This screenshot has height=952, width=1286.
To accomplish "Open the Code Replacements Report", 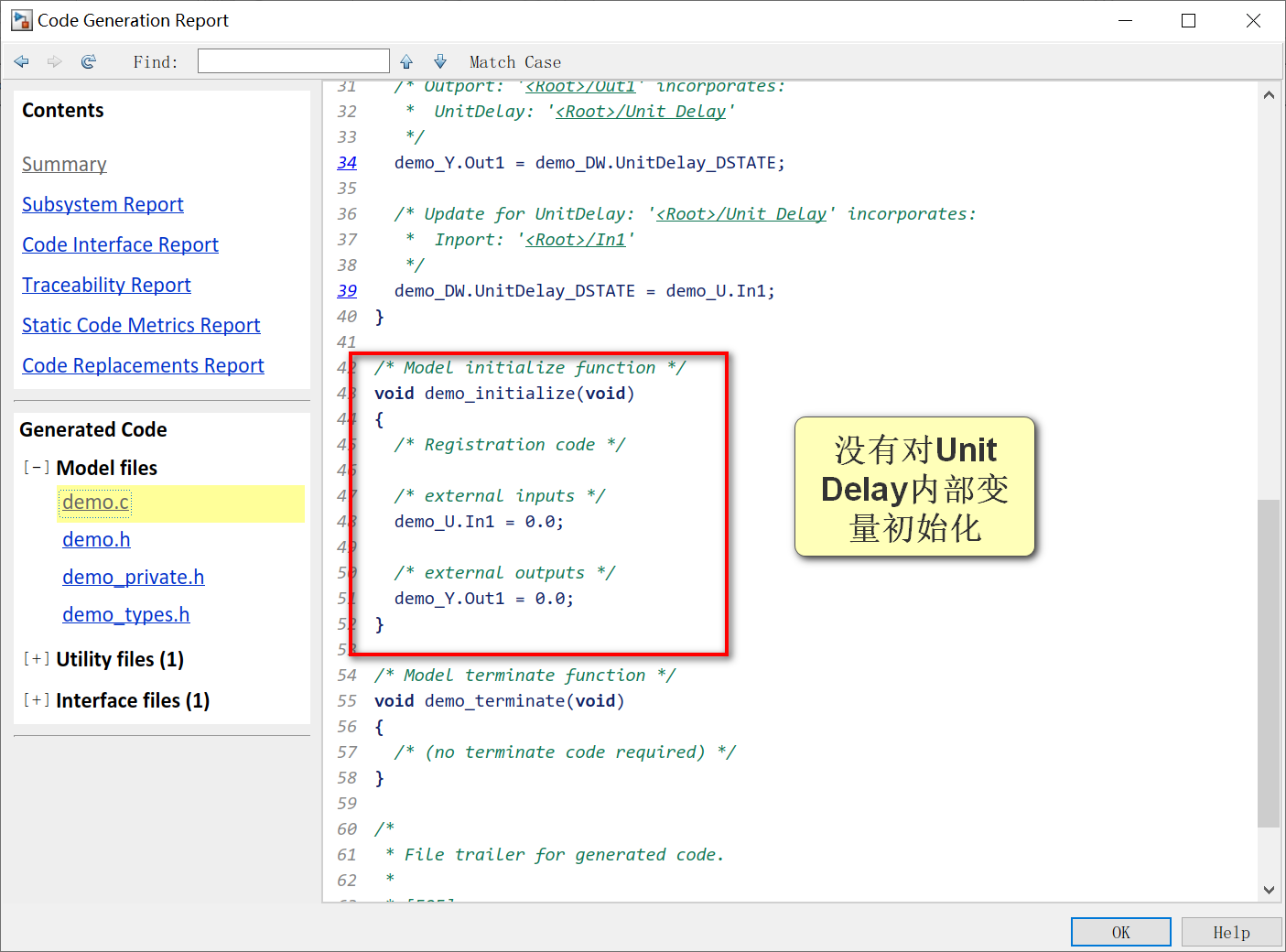I will coord(143,366).
